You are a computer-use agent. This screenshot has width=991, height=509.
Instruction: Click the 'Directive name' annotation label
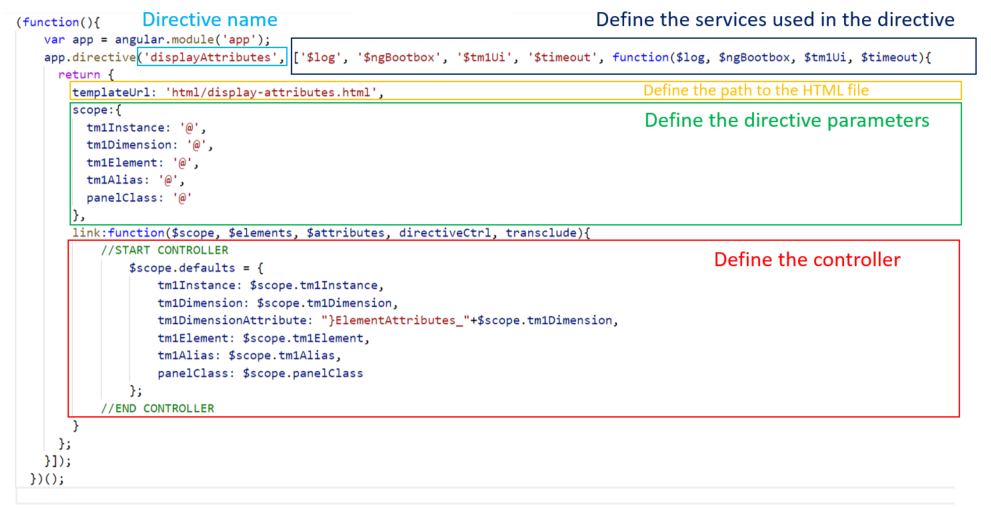pyautogui.click(x=209, y=20)
